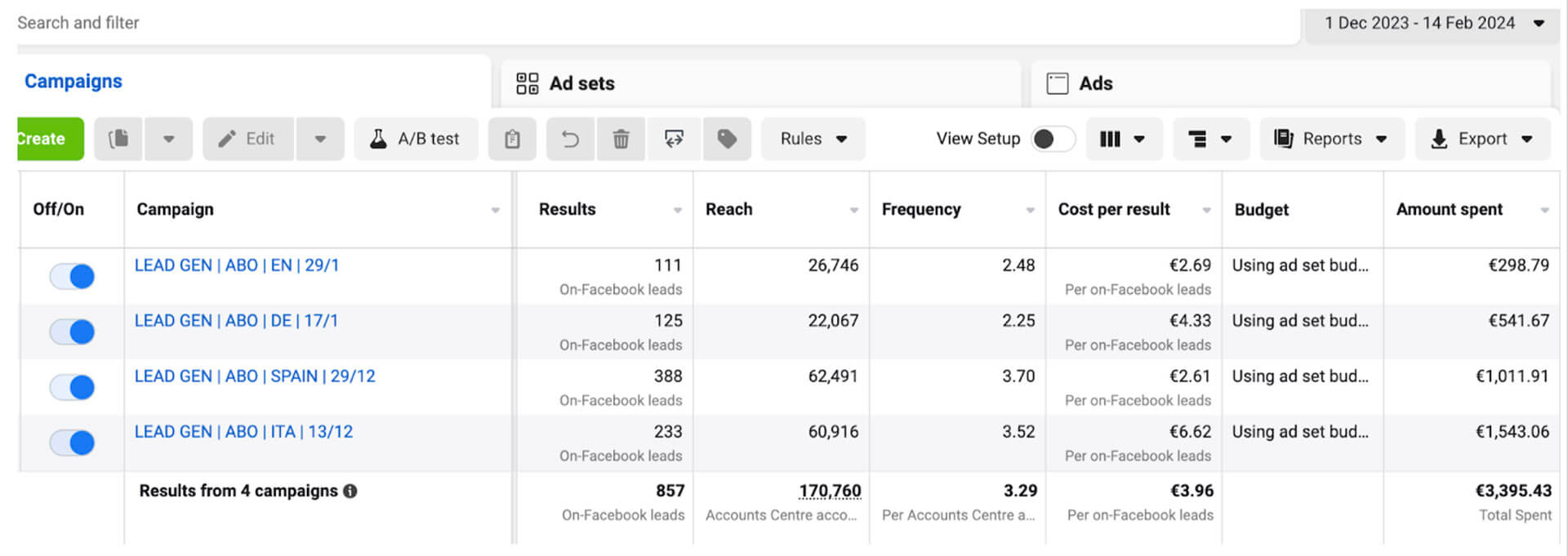Click the duplicate campaign icon
1568x556 pixels.
tap(118, 139)
